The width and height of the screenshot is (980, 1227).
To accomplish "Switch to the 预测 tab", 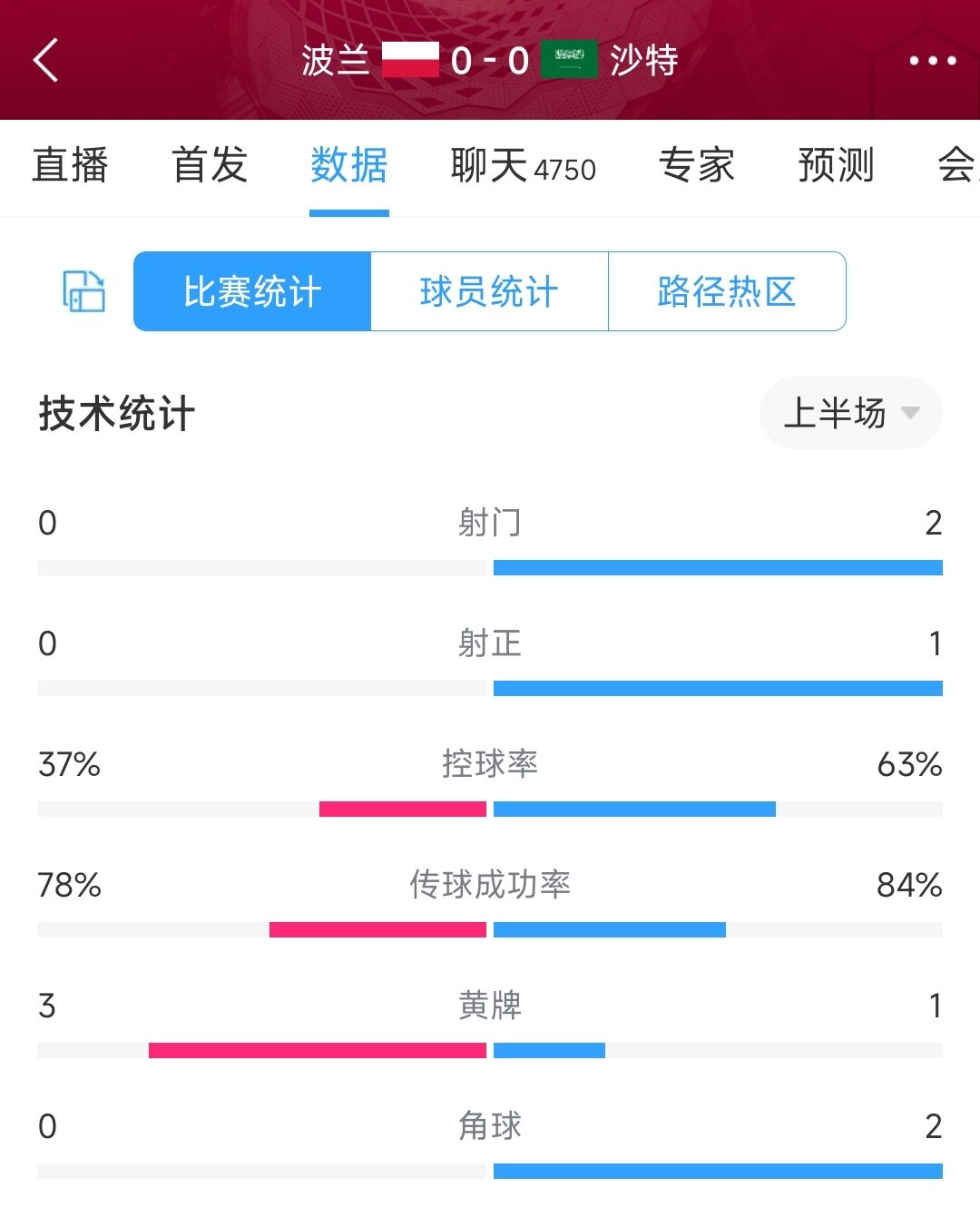I will [x=836, y=165].
